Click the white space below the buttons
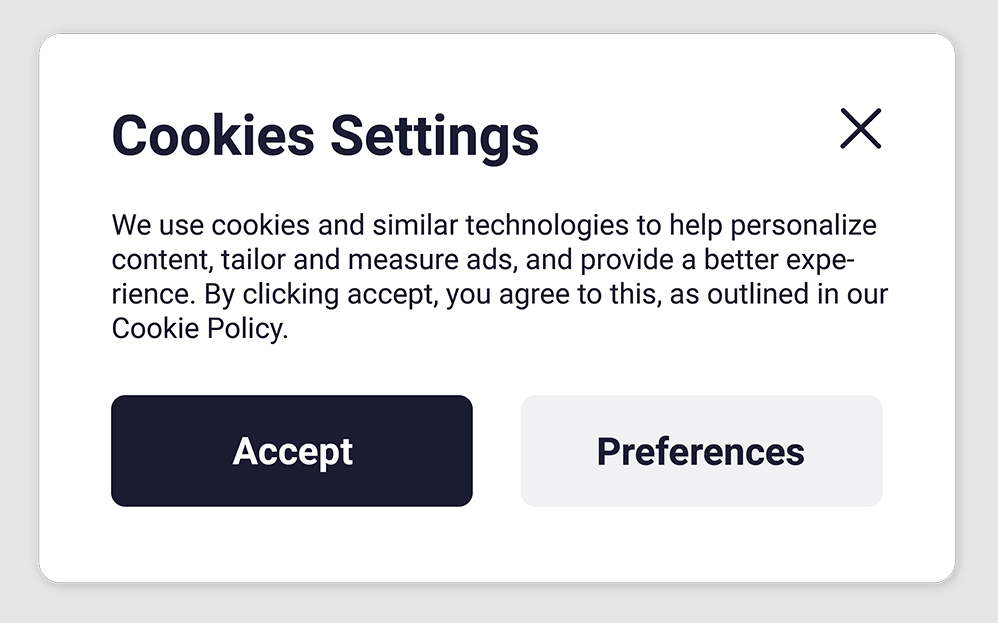The height and width of the screenshot is (623, 998). (x=497, y=545)
